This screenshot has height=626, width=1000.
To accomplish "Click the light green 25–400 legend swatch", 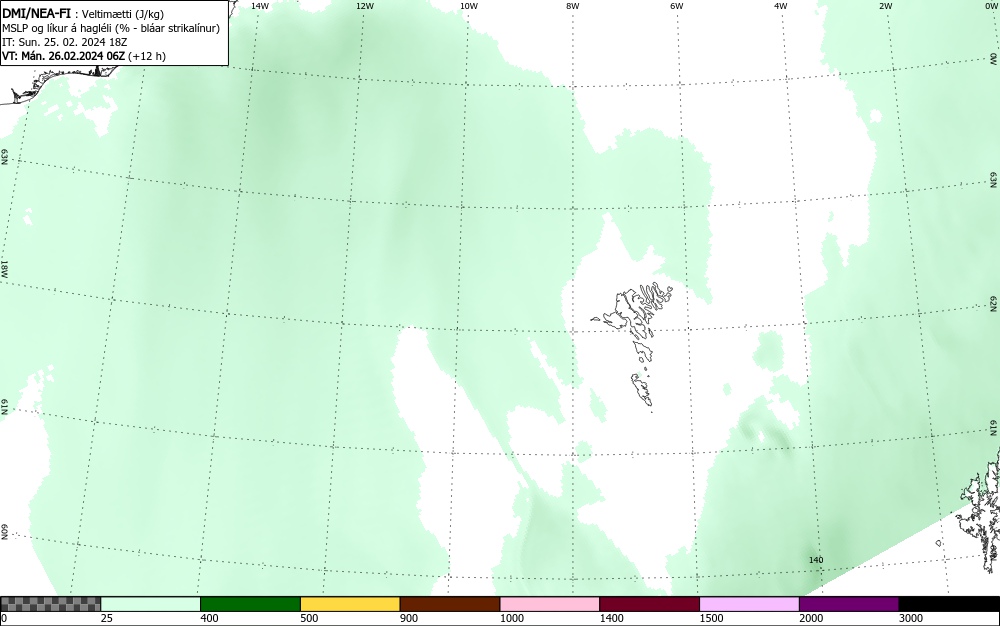I will tap(151, 604).
